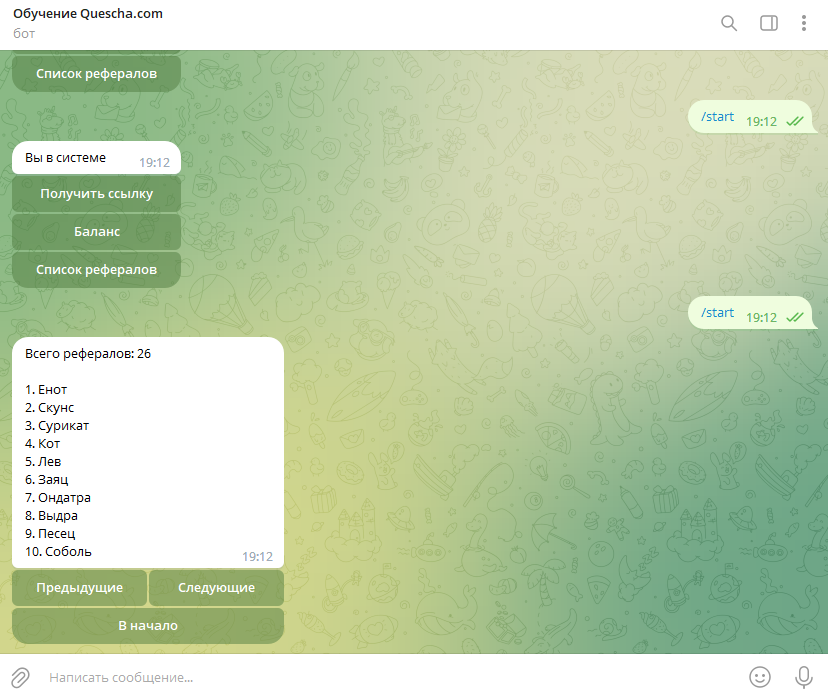The height and width of the screenshot is (698, 828).
Task: Click the upper '/start' command link
Action: click(717, 117)
